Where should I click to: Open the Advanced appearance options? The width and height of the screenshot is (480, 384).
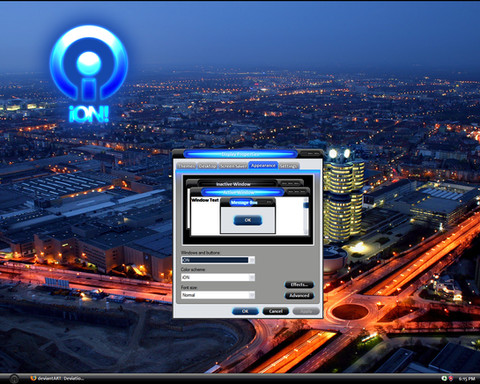tap(299, 296)
